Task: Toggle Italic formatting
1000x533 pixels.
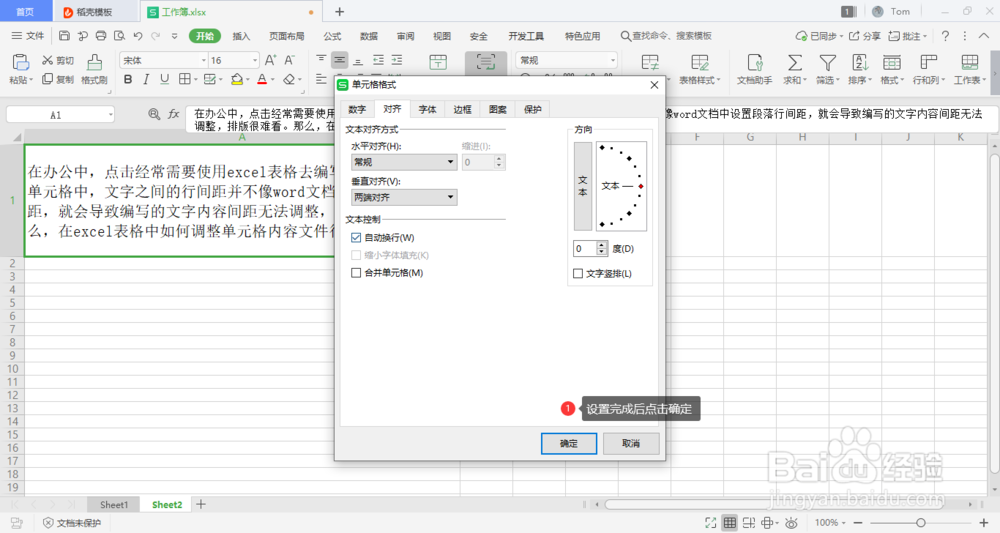Action: tap(146, 79)
